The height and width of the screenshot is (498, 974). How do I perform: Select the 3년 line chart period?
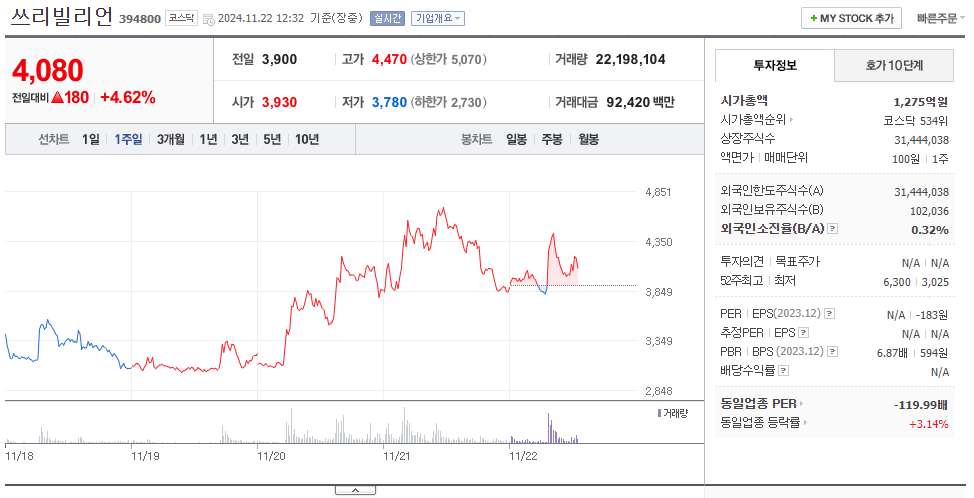[240, 139]
